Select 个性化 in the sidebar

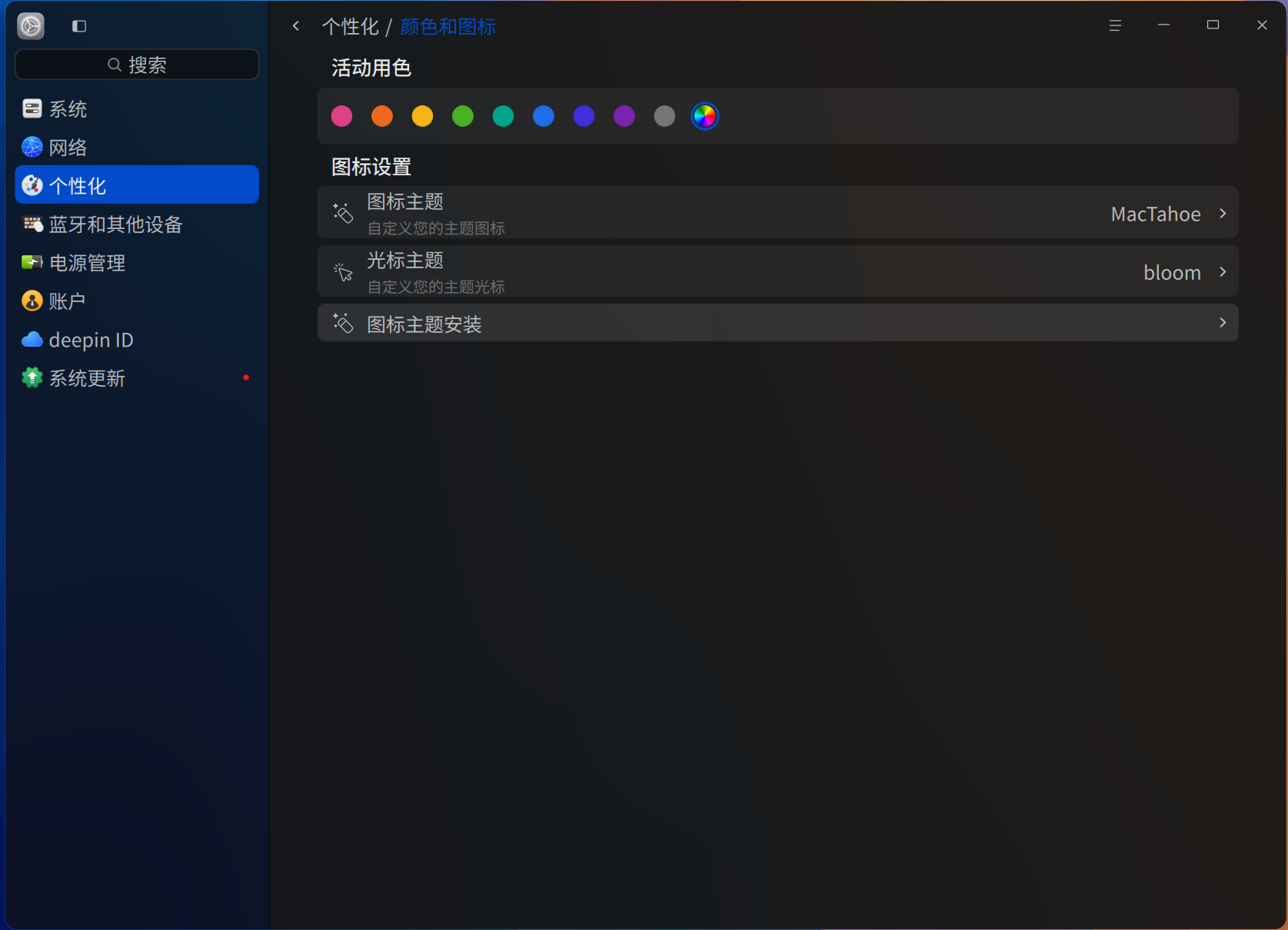click(x=137, y=184)
